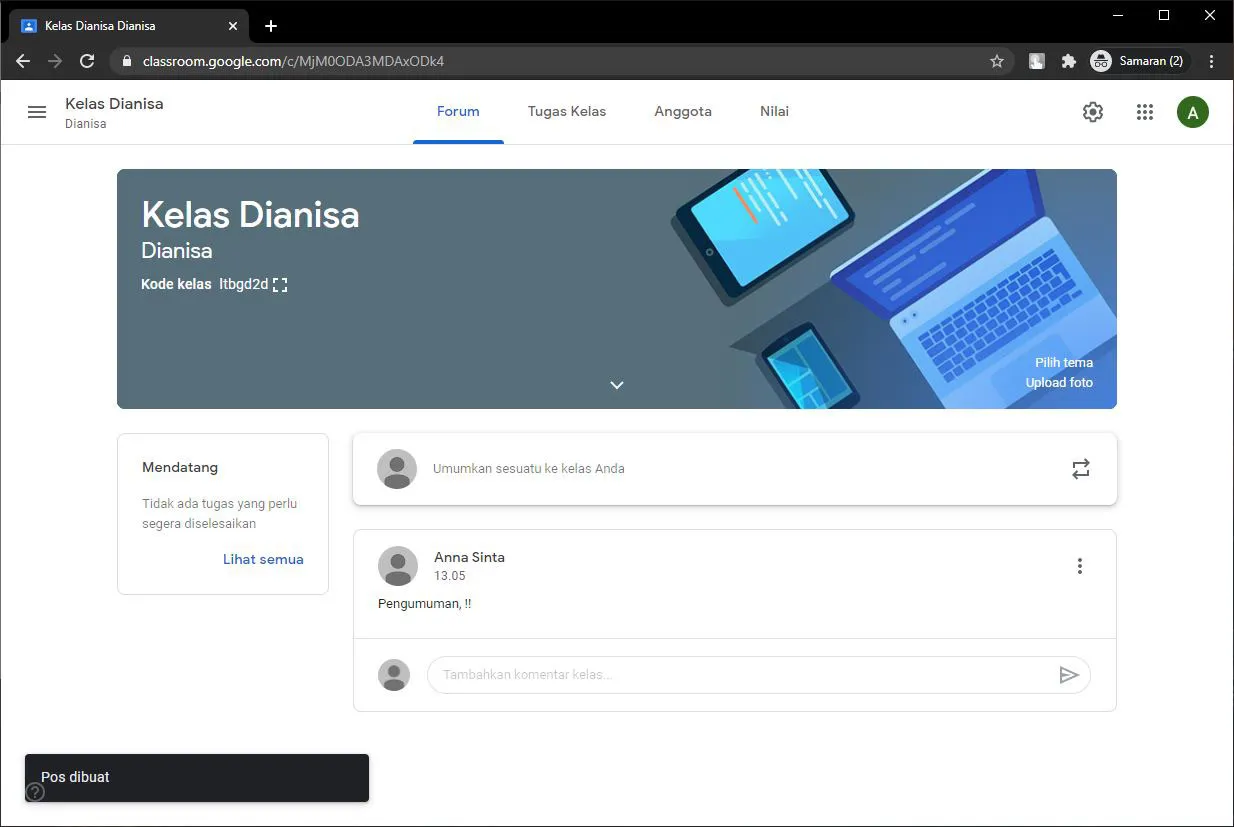The height and width of the screenshot is (827, 1234).
Task: Select Pilih tema on the banner
Action: tap(1063, 362)
